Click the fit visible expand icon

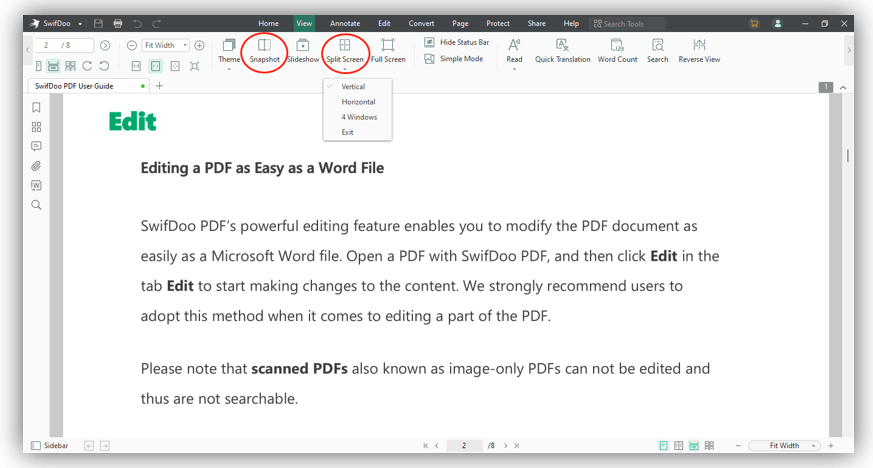tap(194, 66)
